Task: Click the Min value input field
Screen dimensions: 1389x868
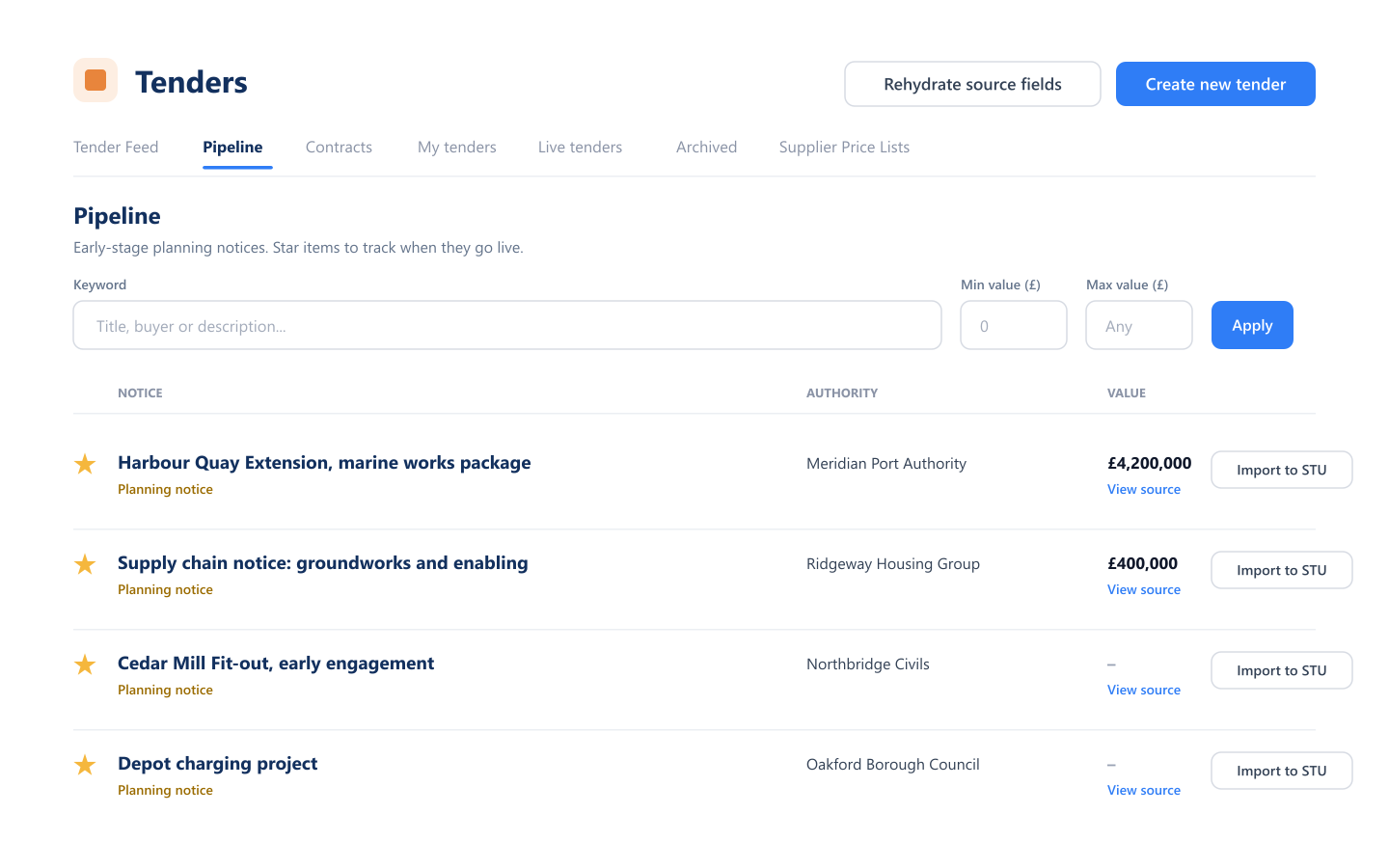Action: tap(1014, 325)
